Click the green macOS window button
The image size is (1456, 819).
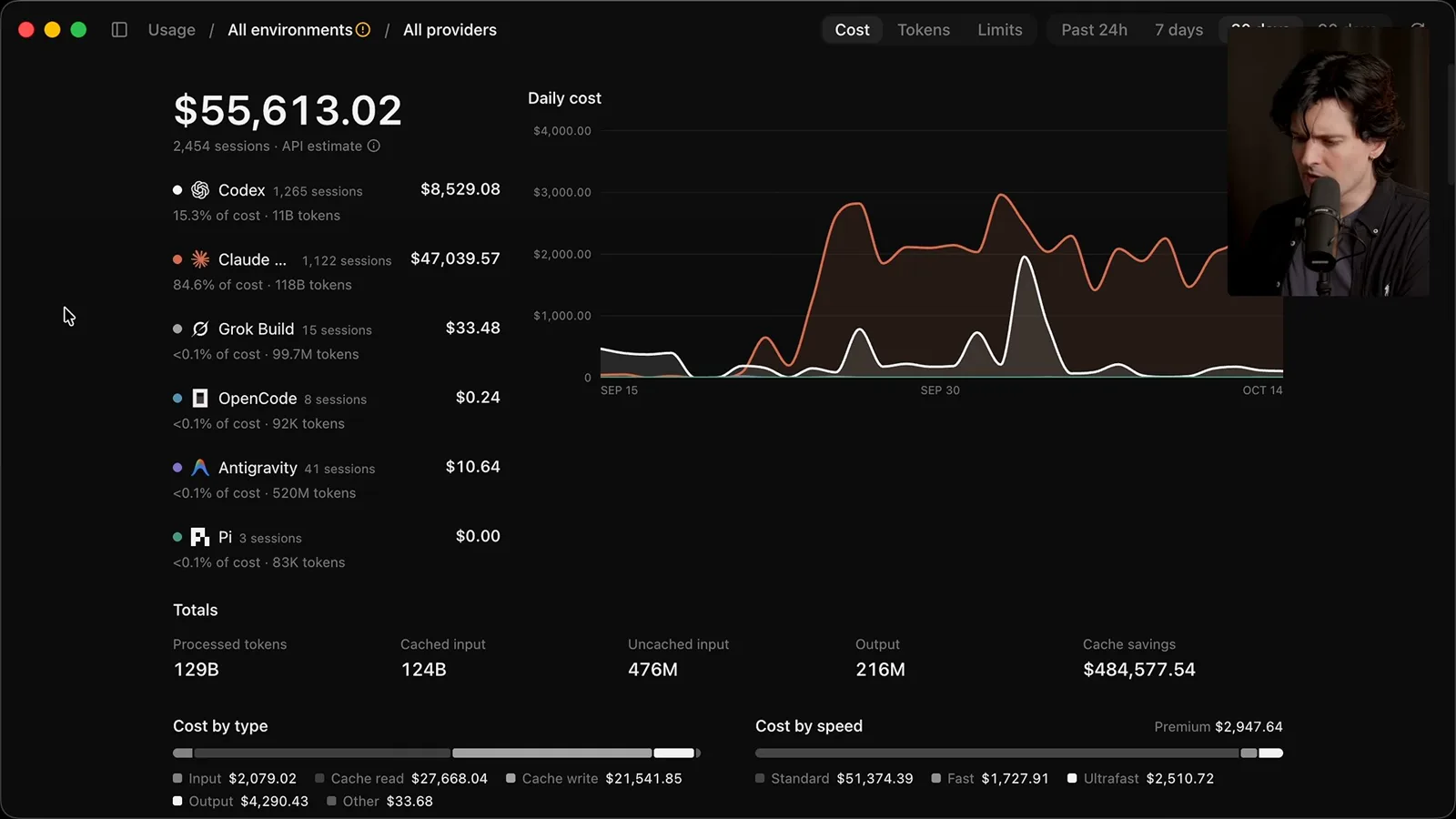(78, 30)
